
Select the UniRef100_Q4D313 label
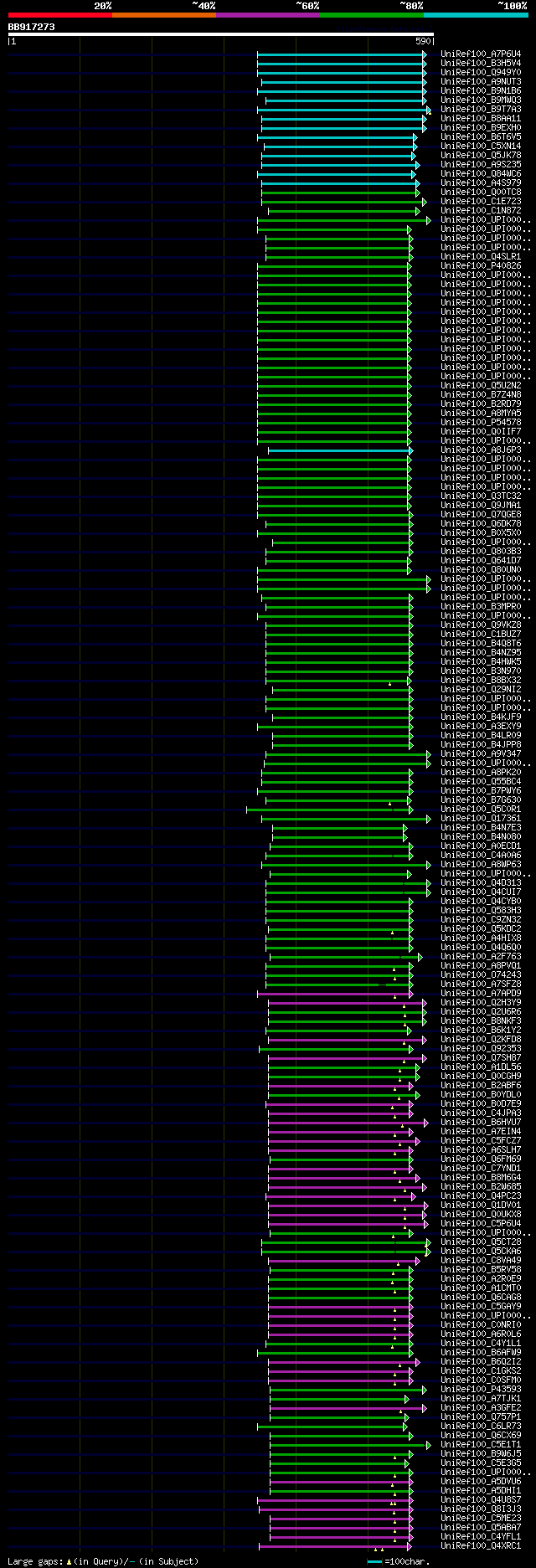point(481,883)
